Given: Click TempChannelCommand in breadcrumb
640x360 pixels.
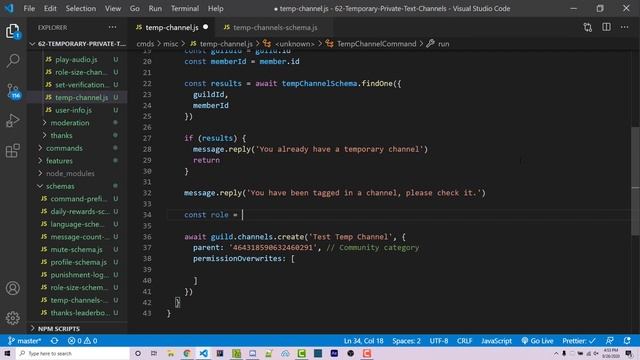Looking at the screenshot, I should click(x=376, y=44).
